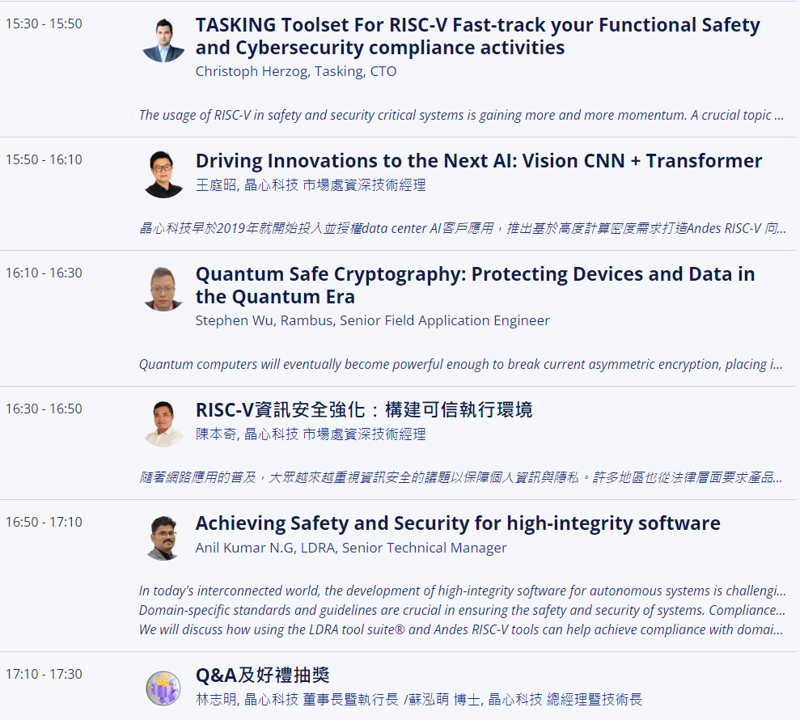Open Achieving Safety and Security session title
Image resolution: width=800 pixels, height=720 pixels.
click(x=458, y=524)
